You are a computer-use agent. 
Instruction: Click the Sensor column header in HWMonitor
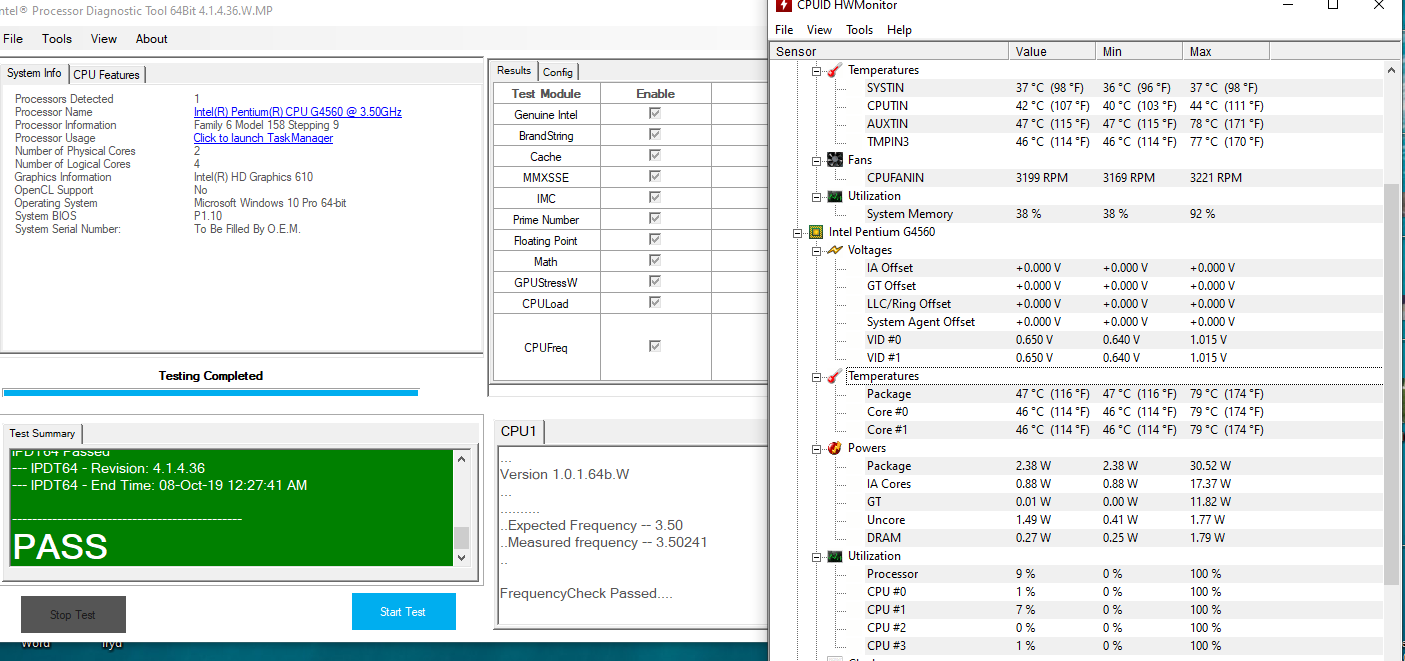(890, 52)
